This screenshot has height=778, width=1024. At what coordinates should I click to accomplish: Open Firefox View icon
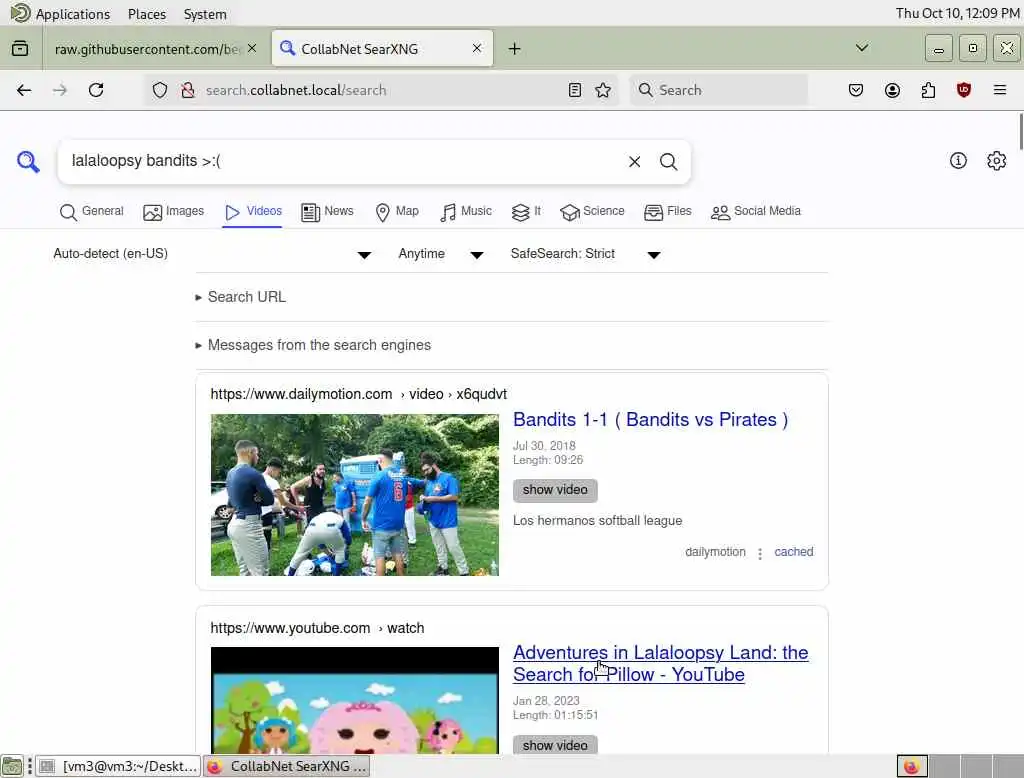click(x=20, y=49)
